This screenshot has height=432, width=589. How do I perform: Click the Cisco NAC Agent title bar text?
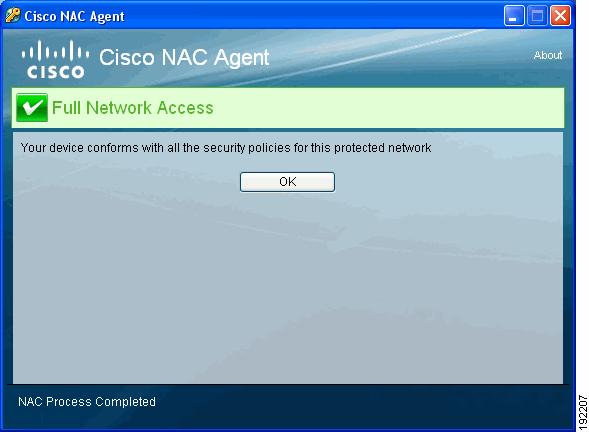74,17
